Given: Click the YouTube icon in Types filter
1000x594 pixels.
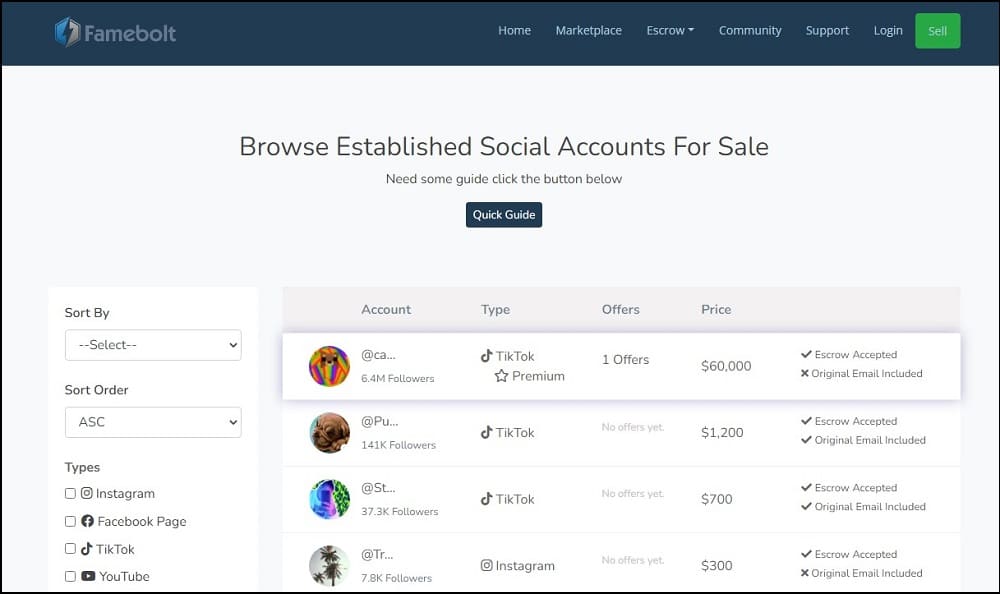Looking at the screenshot, I should click(88, 576).
